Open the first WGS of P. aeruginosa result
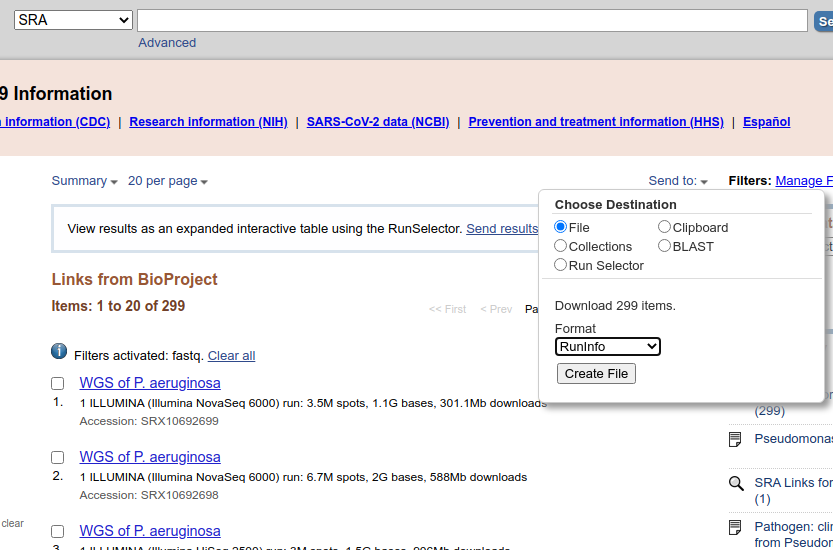 click(150, 383)
